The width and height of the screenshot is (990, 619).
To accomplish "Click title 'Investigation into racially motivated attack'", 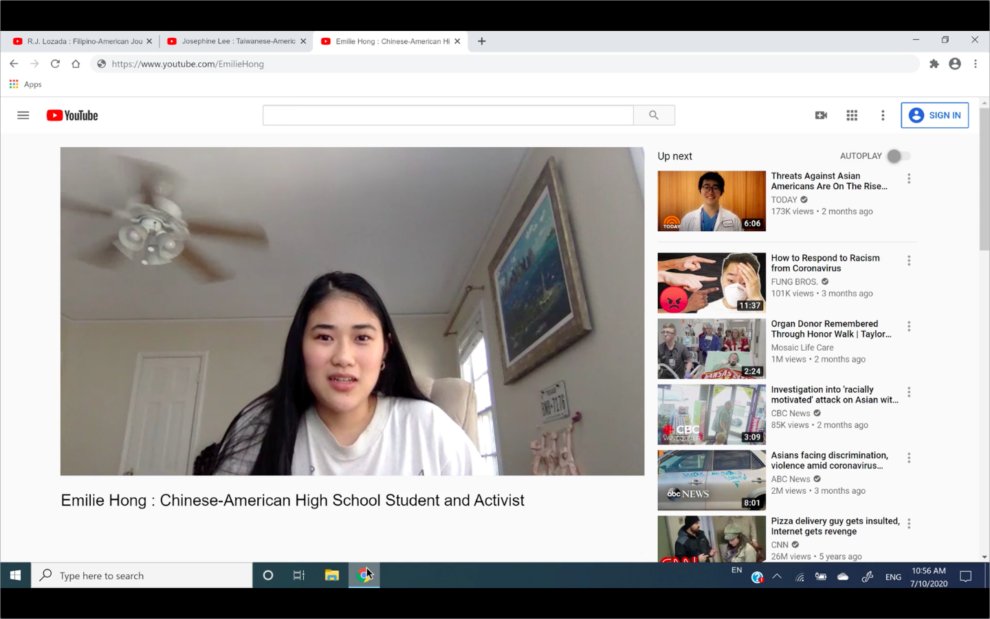I will (x=835, y=394).
